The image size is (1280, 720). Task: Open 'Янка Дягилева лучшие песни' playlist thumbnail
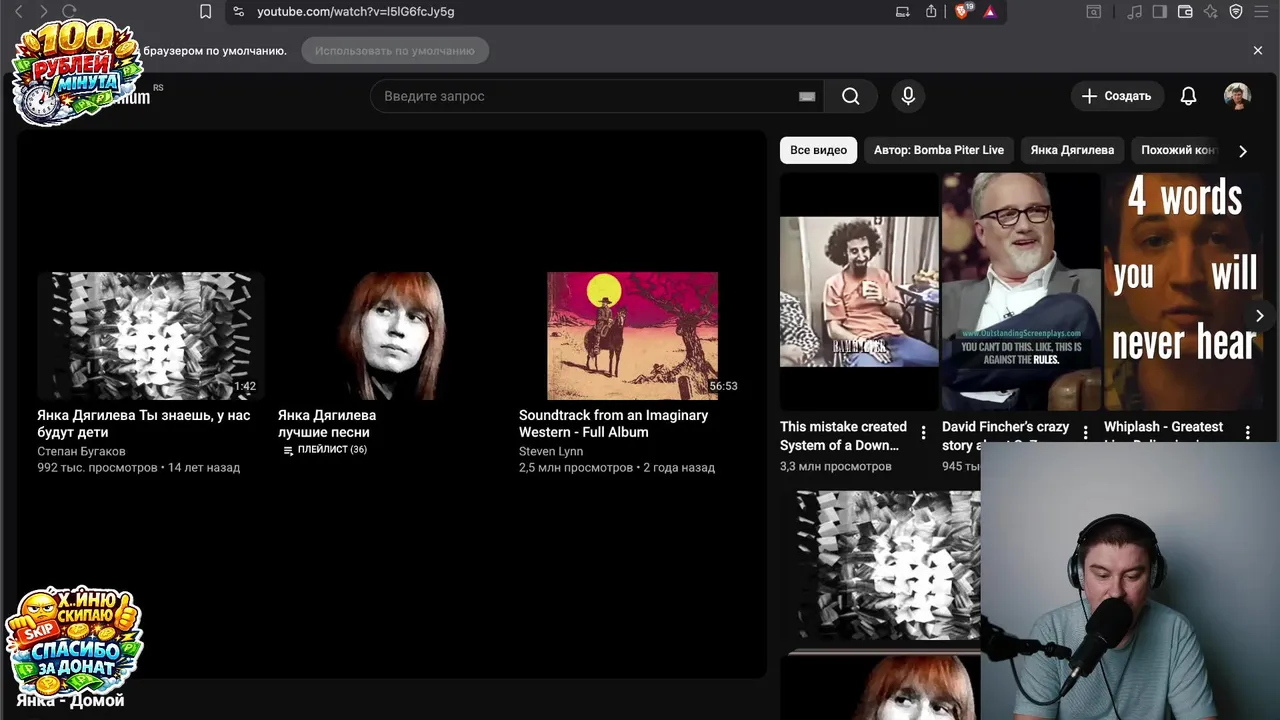(391, 336)
